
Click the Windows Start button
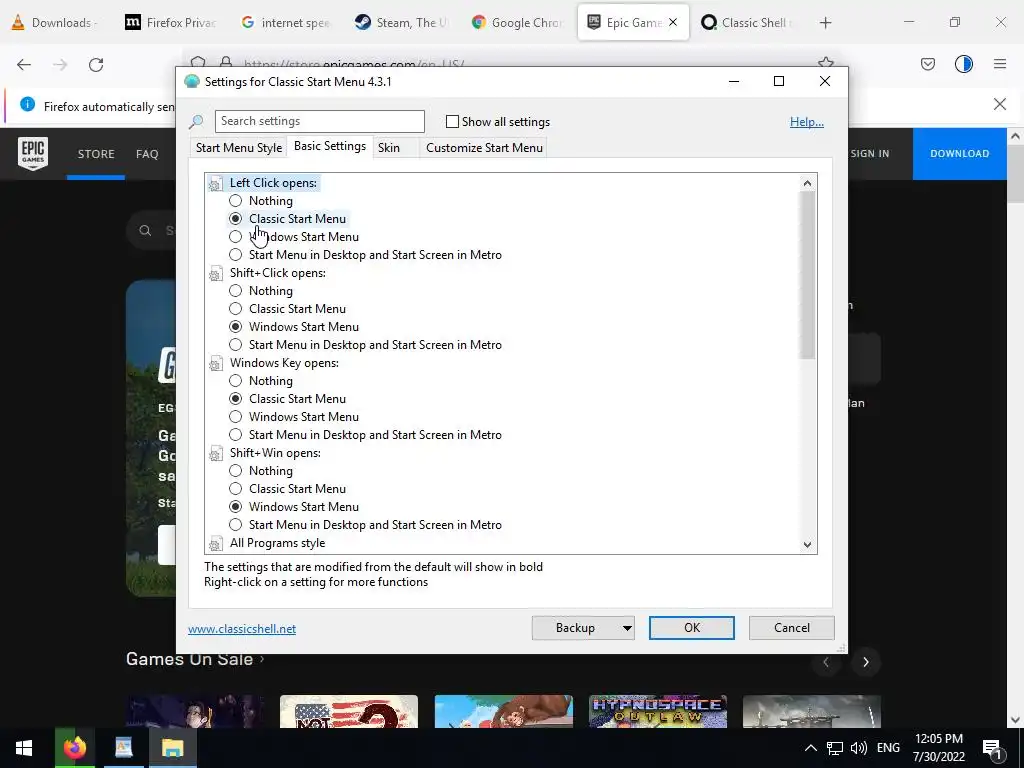tap(24, 748)
